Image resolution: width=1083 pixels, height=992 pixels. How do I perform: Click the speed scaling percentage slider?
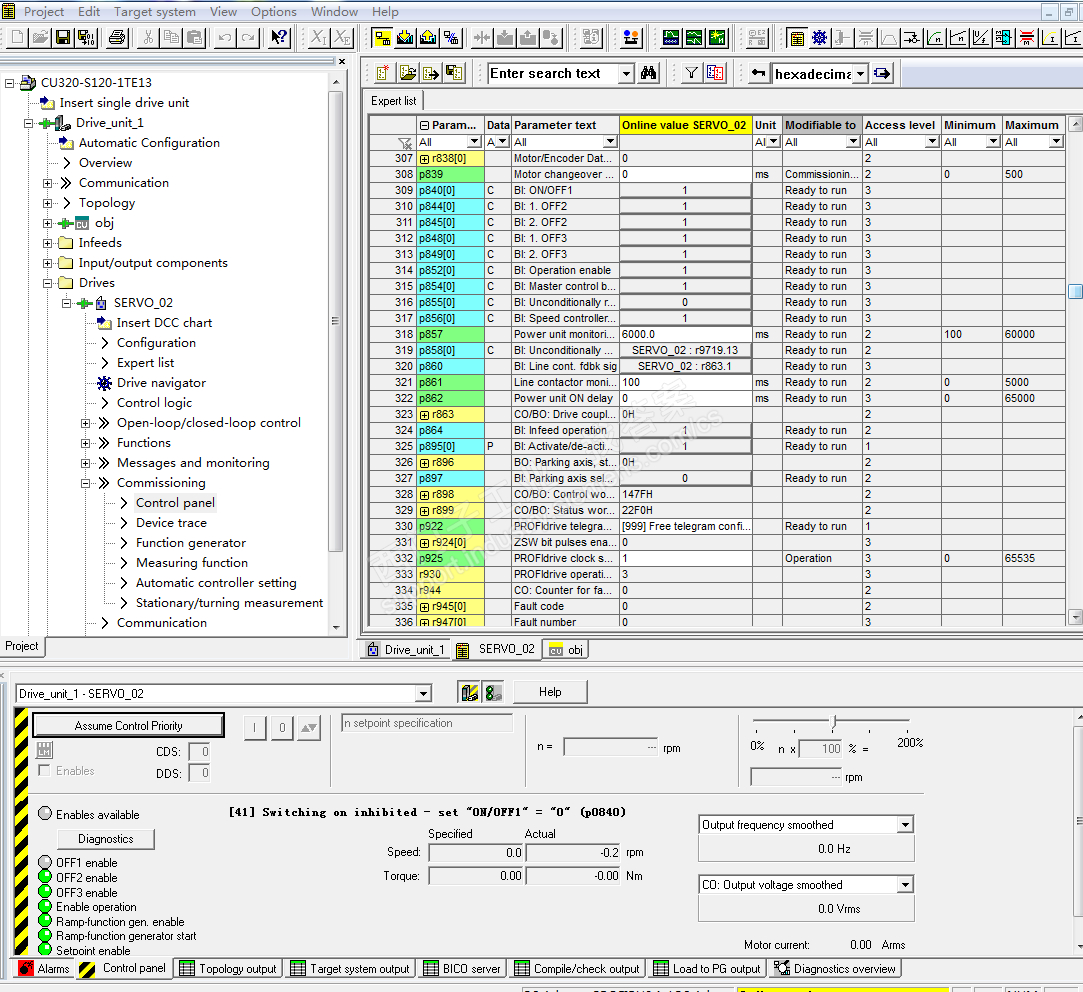click(833, 722)
